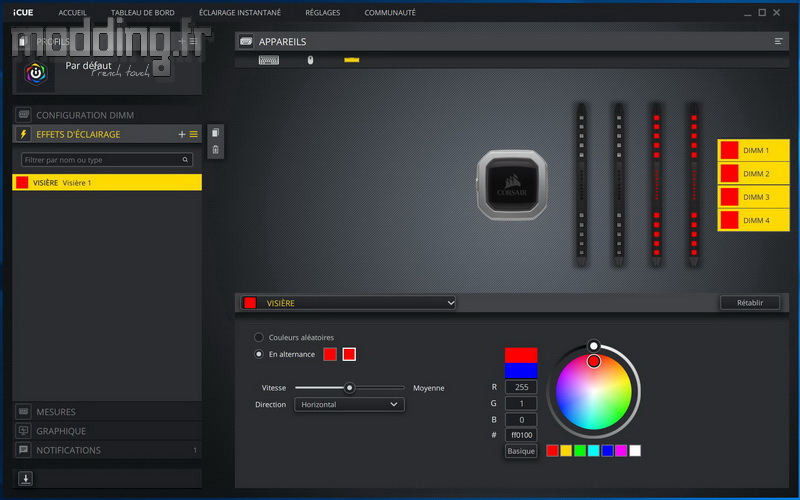This screenshot has width=800, height=500.
Task: Open the Effets d'éclairage list menu icon
Action: click(194, 134)
